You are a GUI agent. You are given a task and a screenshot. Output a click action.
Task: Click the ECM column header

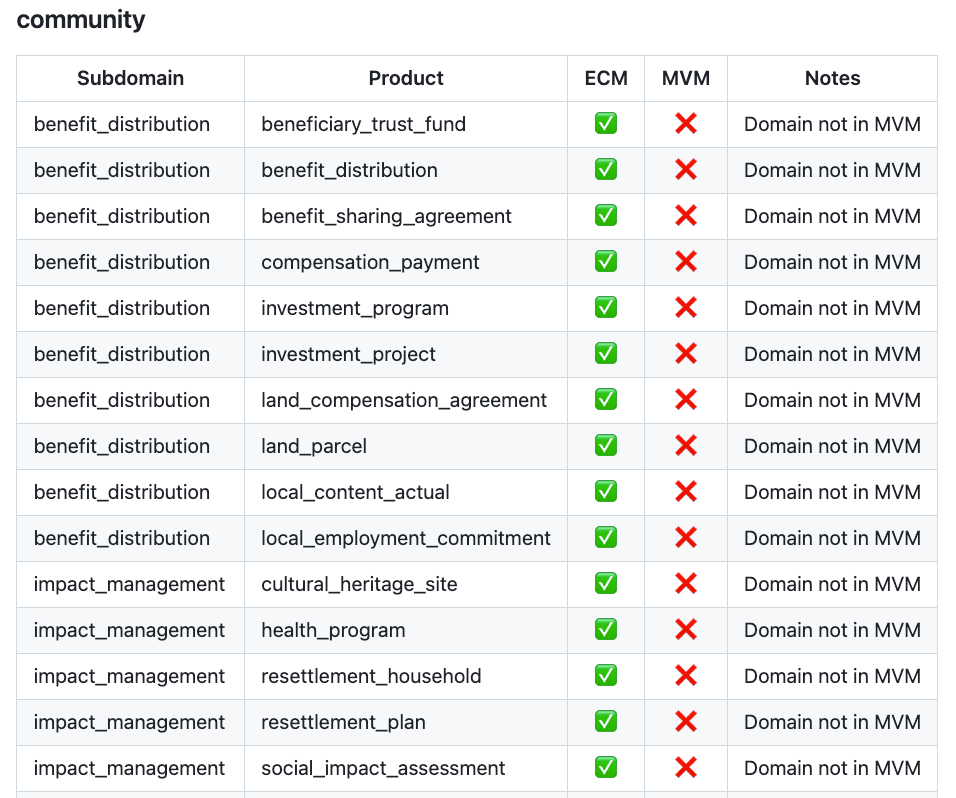click(x=606, y=78)
